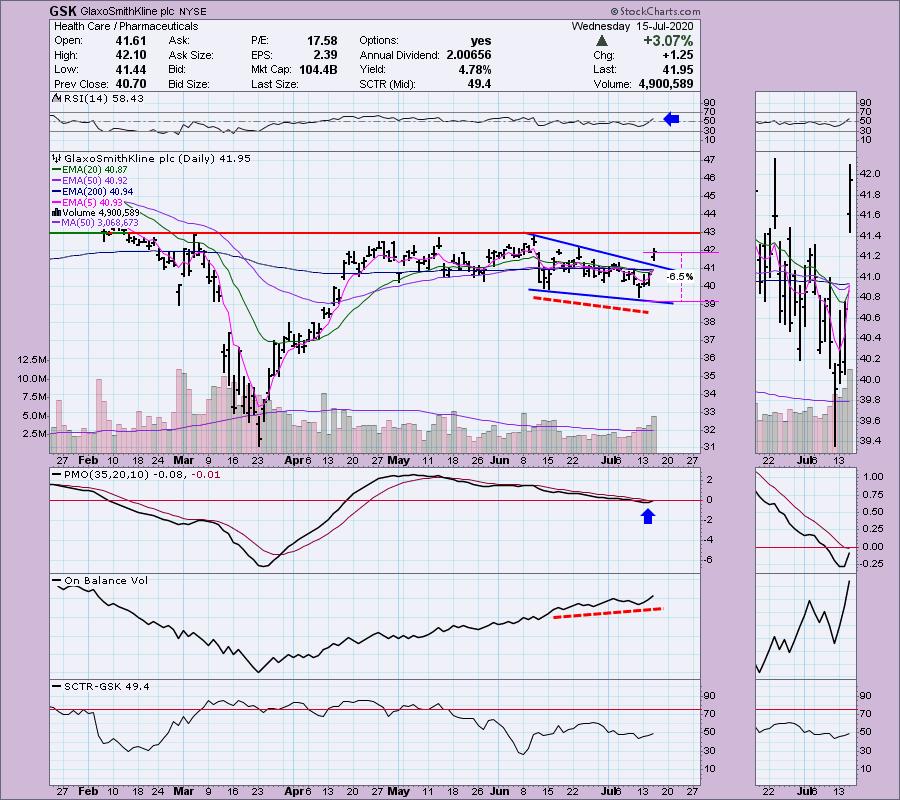Screen dimensions: 900x800
Task: Click the 12.5M volume axis label
Action: (32, 360)
